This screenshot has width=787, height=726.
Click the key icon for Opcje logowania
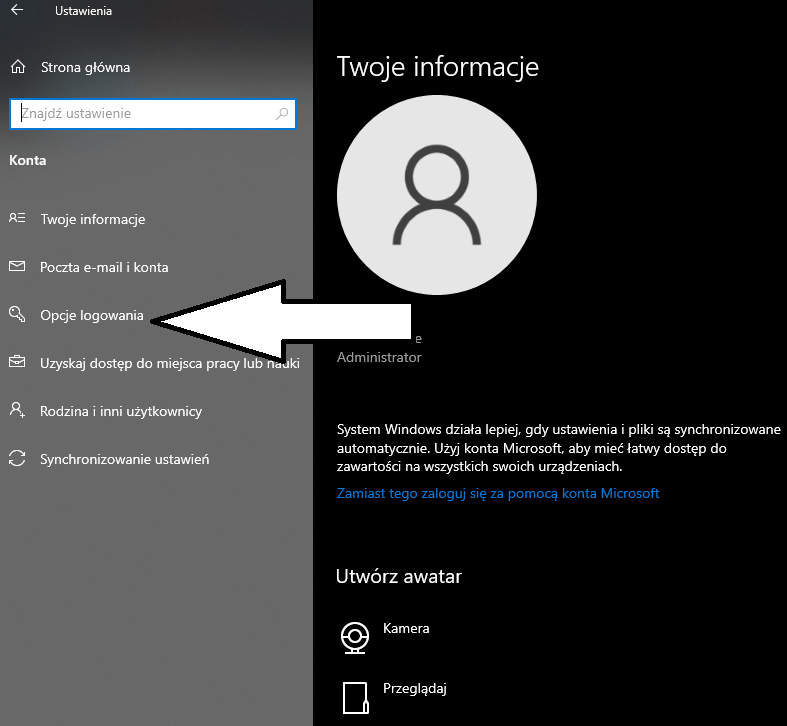pos(17,314)
